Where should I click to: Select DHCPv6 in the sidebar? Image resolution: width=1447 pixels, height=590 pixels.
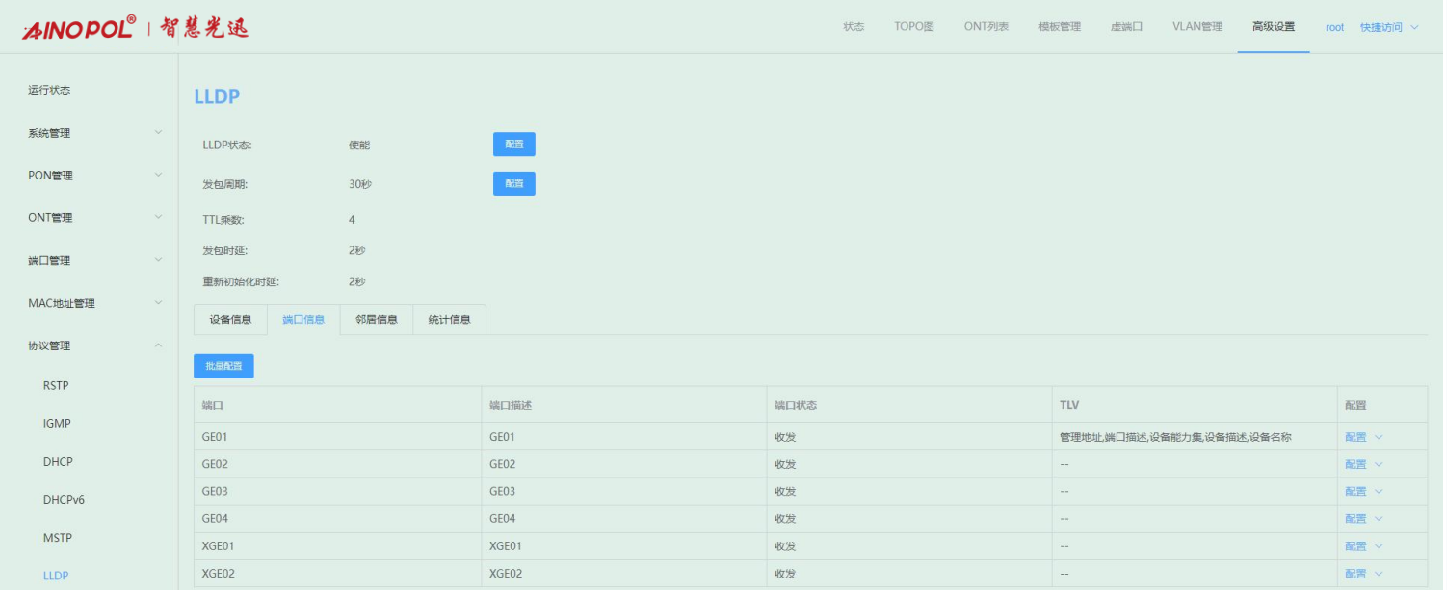(x=64, y=500)
